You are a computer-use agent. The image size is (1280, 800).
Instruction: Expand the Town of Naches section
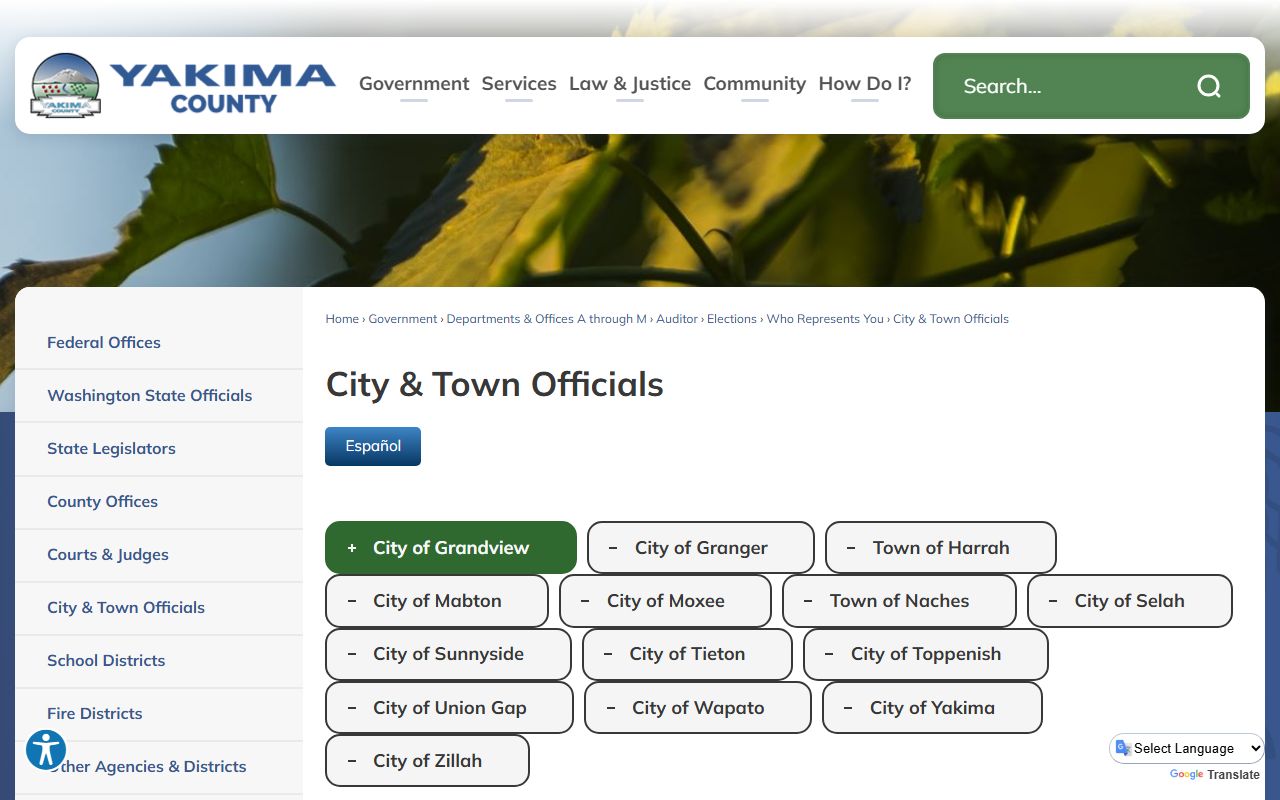(899, 601)
